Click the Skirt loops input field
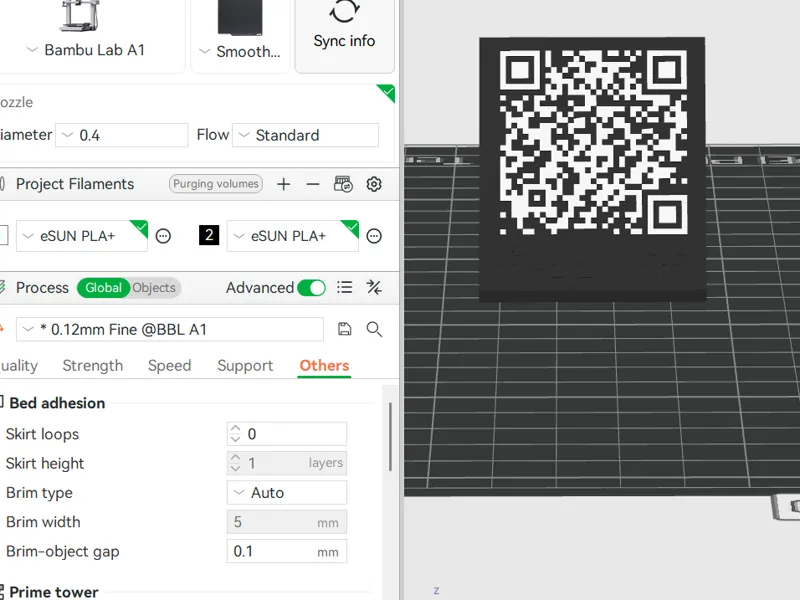 coord(287,434)
